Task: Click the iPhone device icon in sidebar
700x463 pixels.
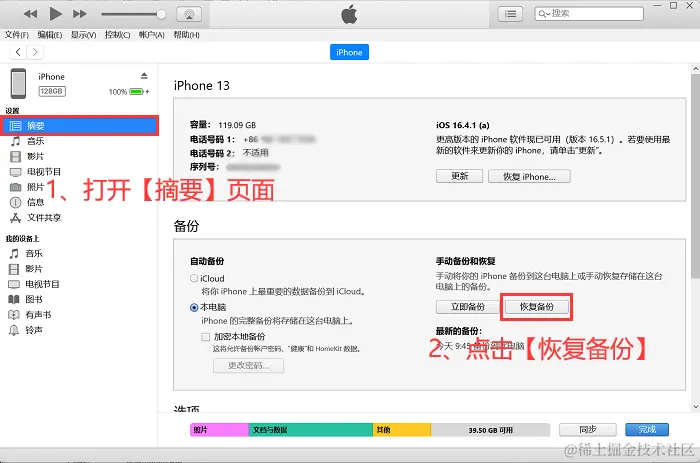Action: [x=18, y=83]
